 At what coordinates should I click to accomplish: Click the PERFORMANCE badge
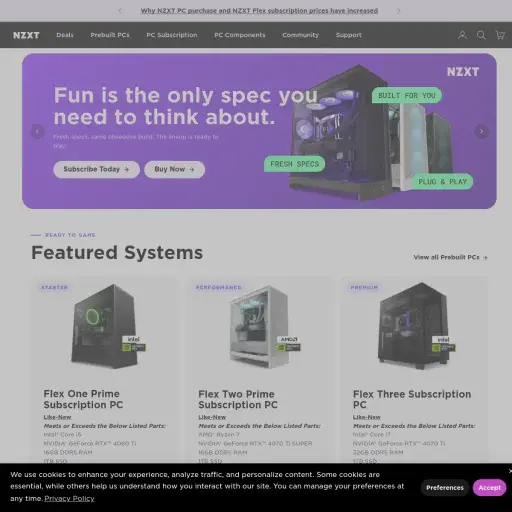218,287
